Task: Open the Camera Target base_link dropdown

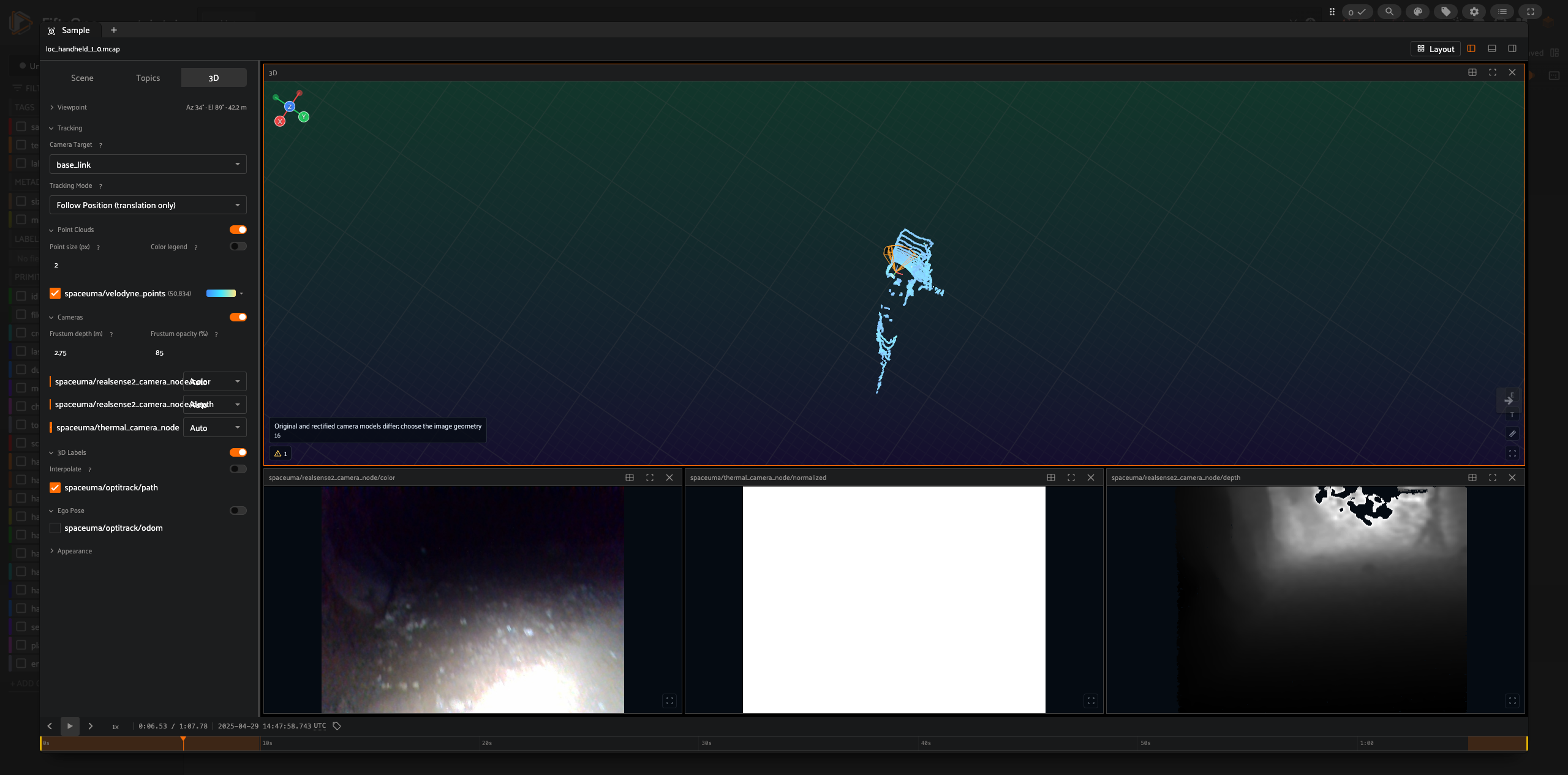Action: tap(148, 164)
